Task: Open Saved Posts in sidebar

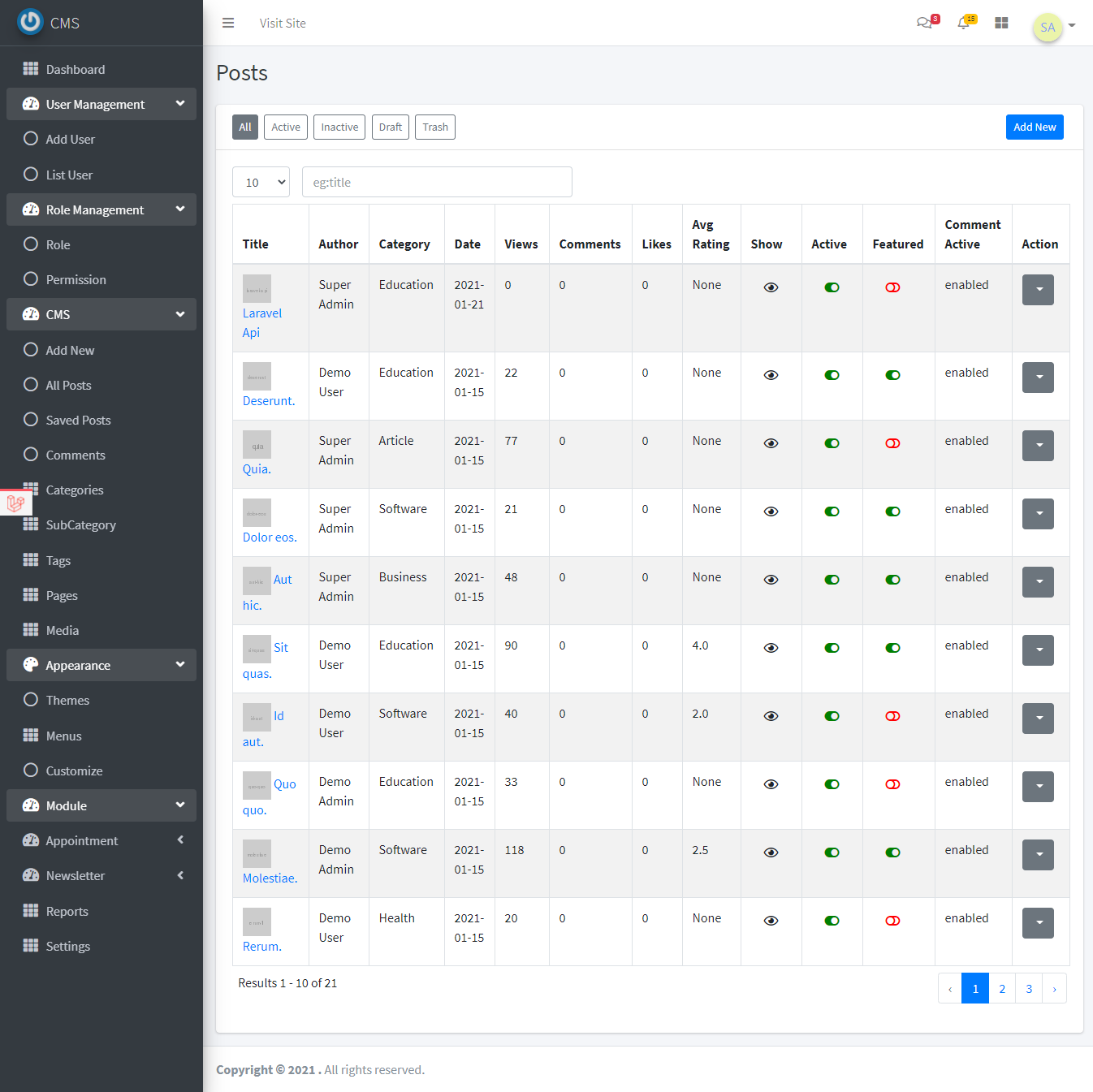Action: (x=78, y=420)
